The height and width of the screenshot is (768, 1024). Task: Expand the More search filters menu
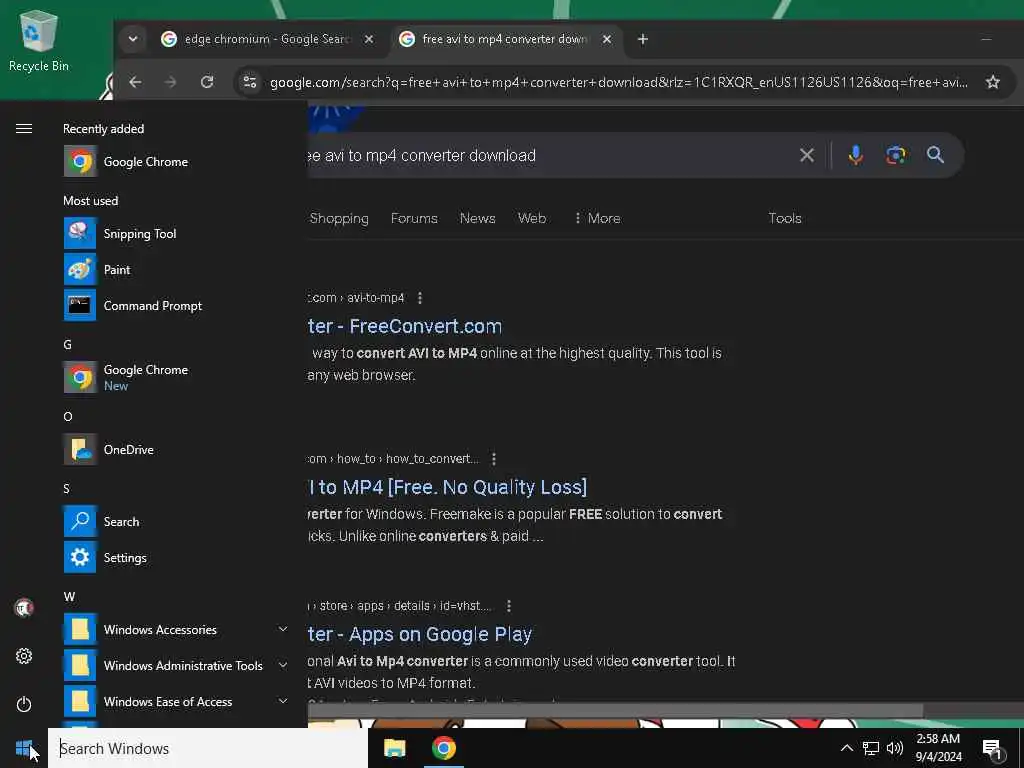coord(597,218)
